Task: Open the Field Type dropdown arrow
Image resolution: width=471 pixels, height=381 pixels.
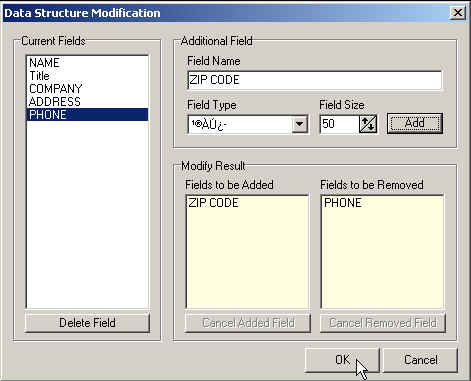Action: point(299,124)
